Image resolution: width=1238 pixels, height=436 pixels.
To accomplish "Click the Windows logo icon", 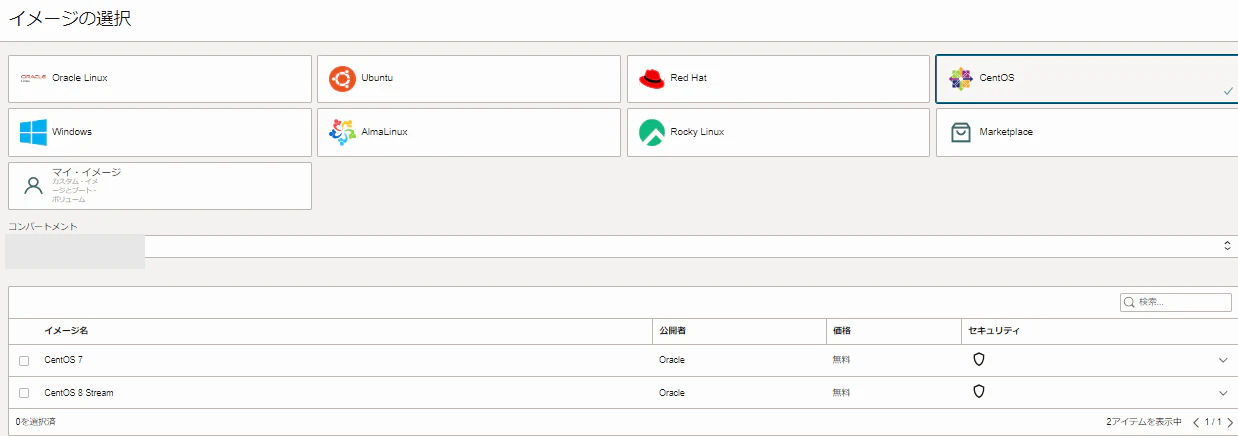I will (34, 132).
